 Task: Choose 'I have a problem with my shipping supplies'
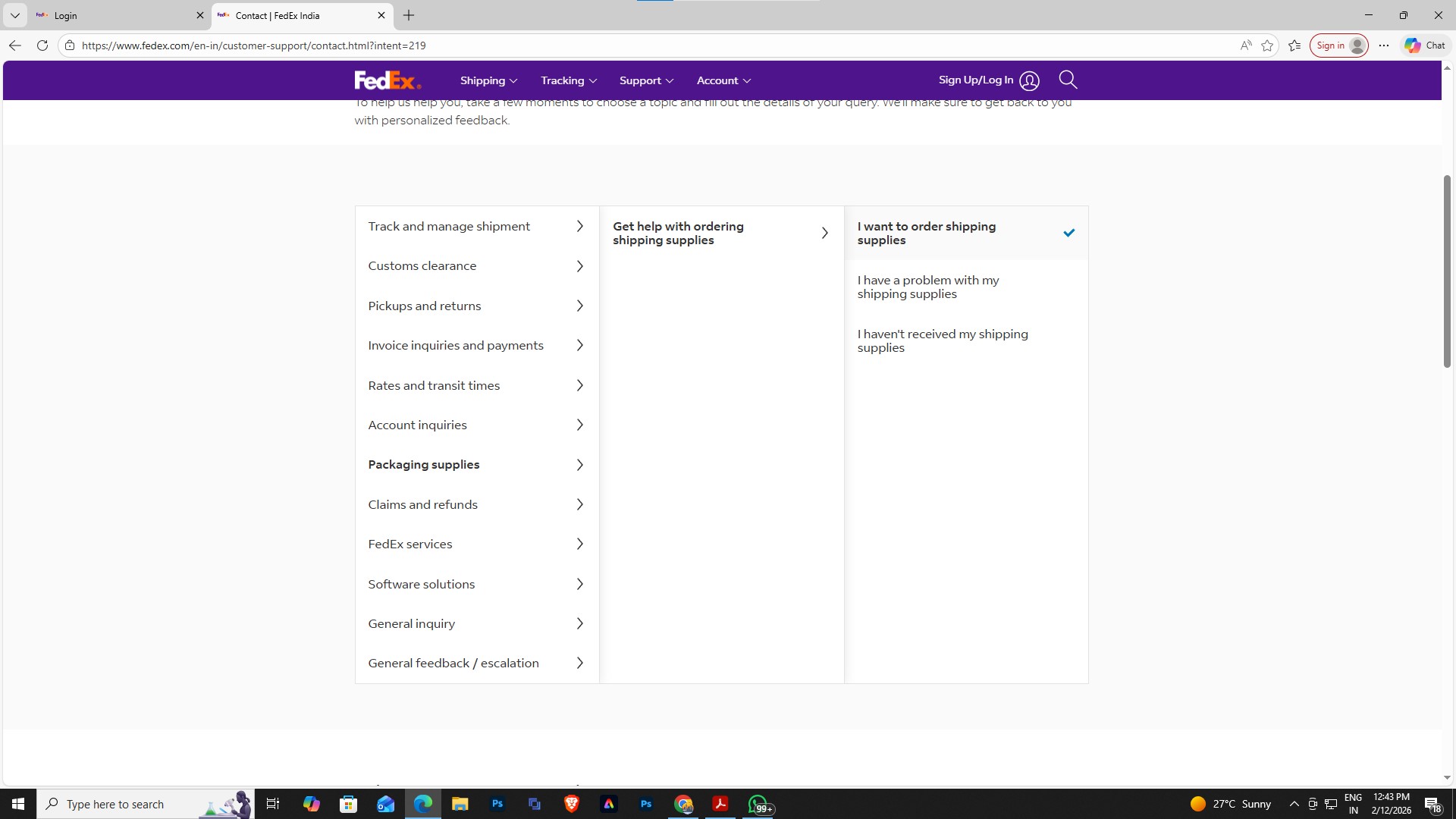tap(928, 287)
